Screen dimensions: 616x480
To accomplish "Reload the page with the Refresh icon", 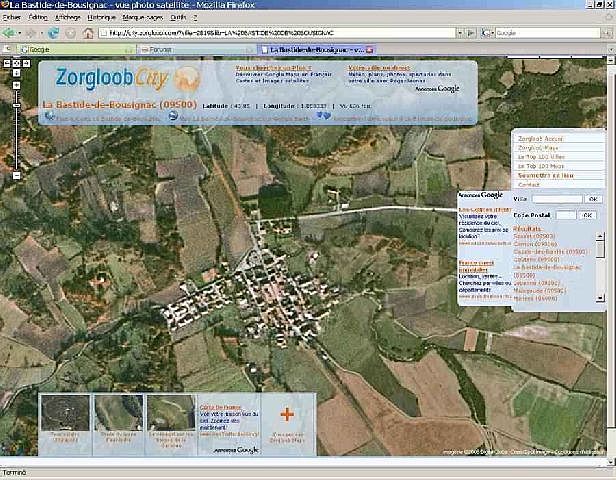I will [x=53, y=33].
